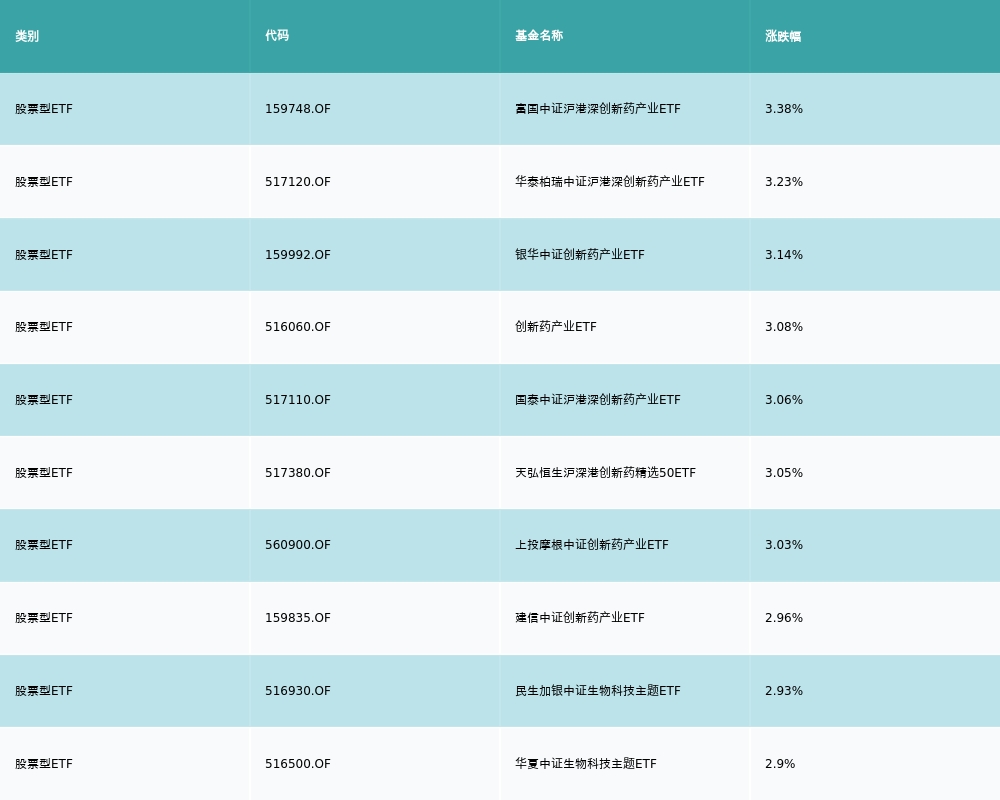Viewport: 1000px width, 800px height.
Task: Click the 3.14% change value
Action: [x=784, y=255]
